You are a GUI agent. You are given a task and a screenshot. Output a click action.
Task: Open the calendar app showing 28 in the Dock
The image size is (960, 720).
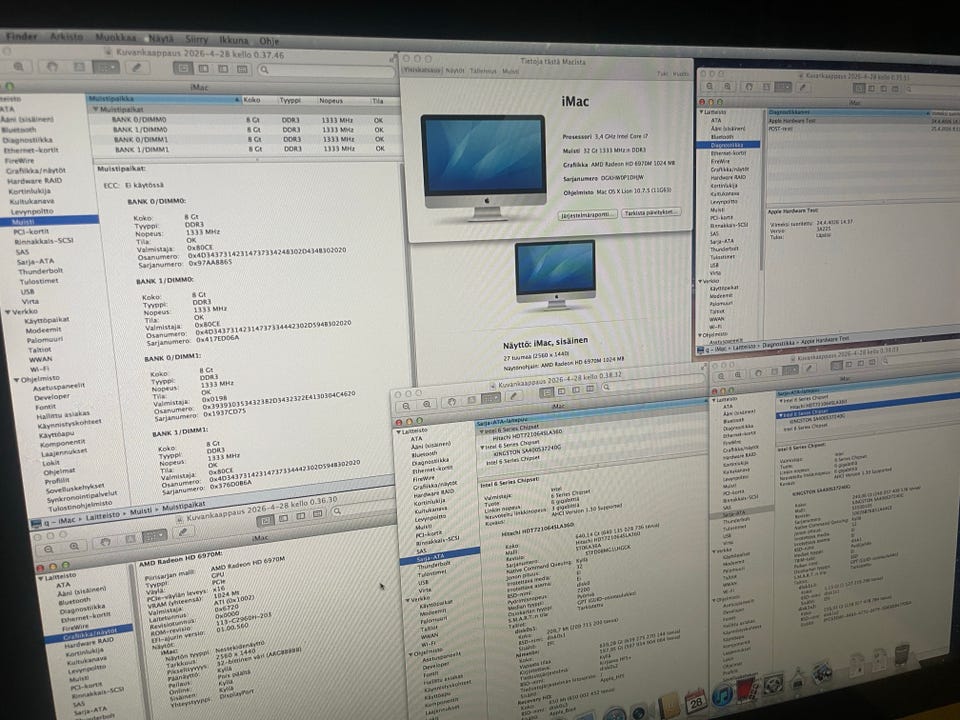point(696,701)
